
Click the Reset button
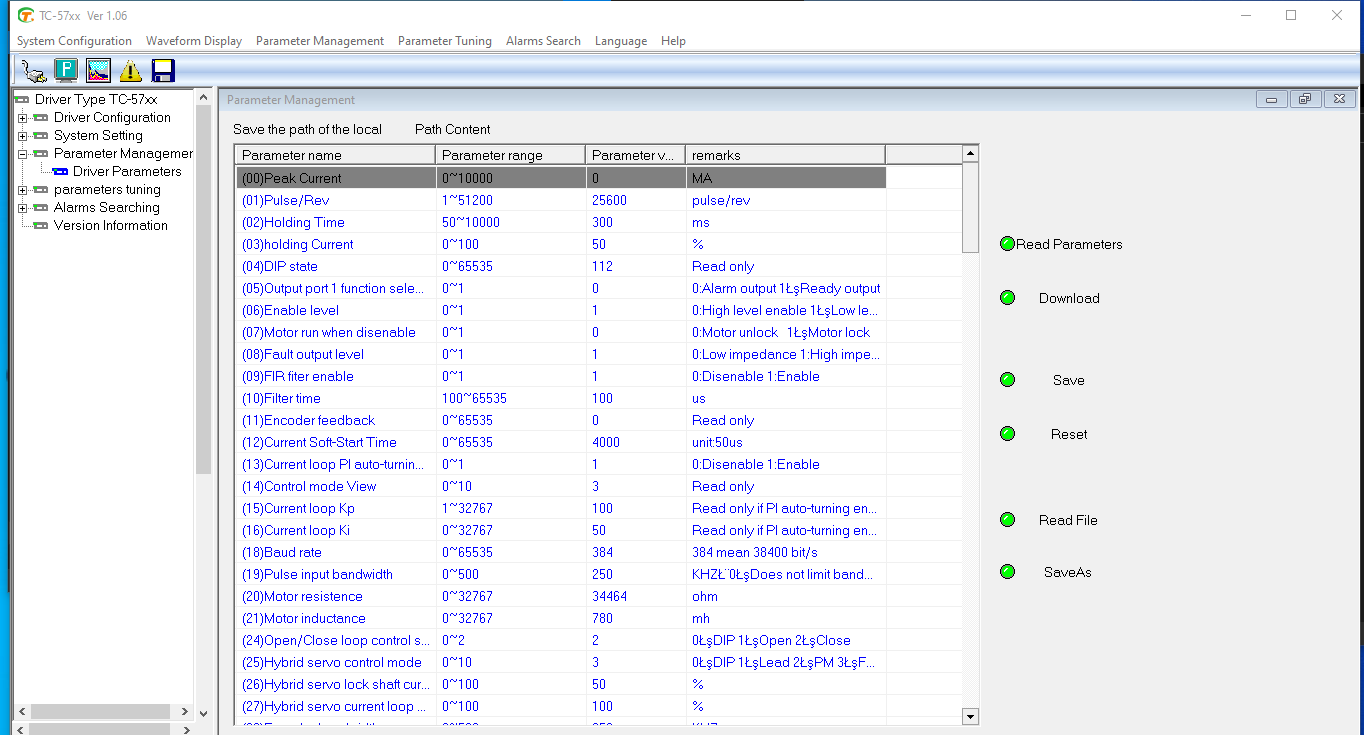(1069, 434)
